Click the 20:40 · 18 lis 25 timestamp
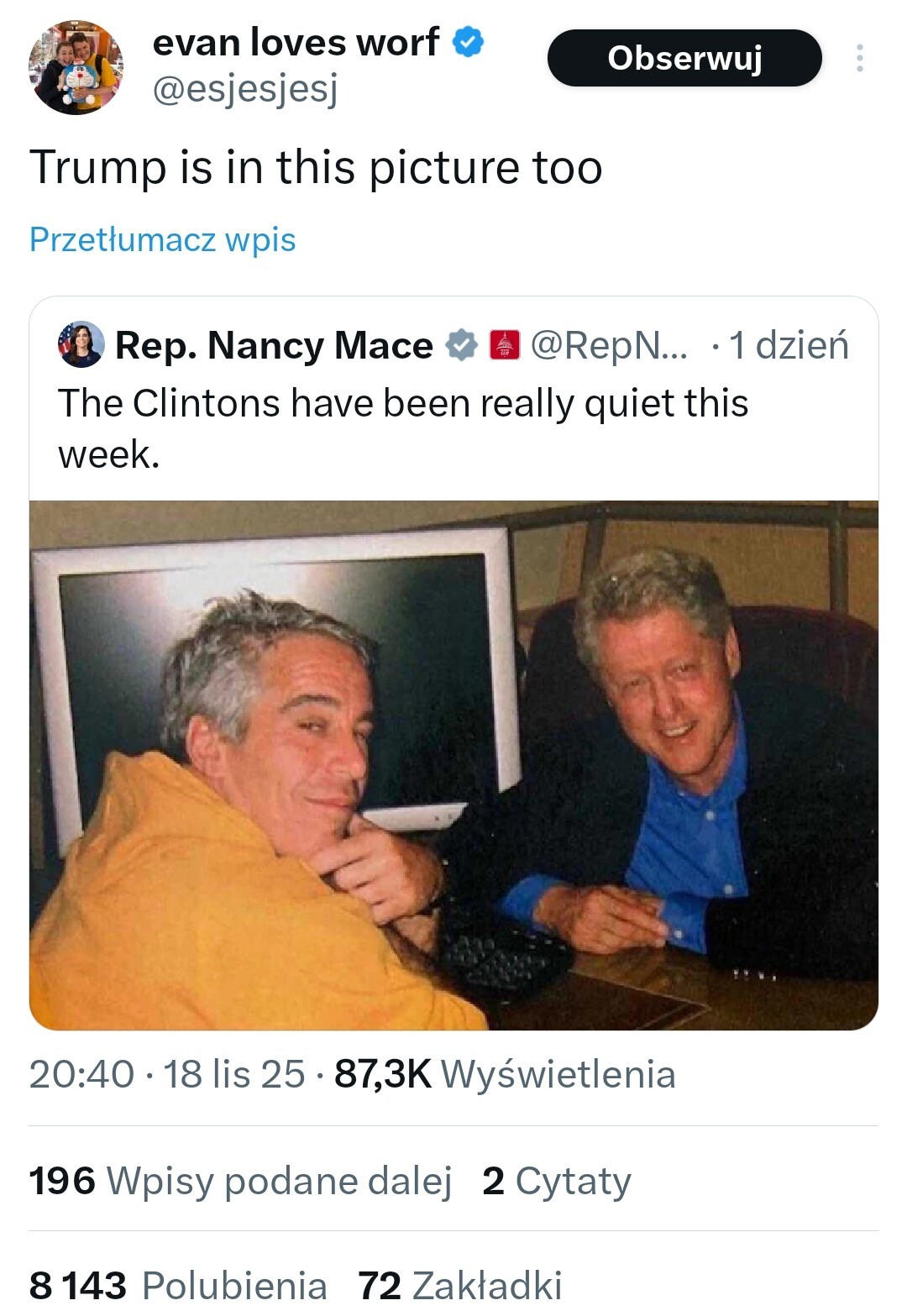The image size is (907, 1316). click(x=167, y=1074)
